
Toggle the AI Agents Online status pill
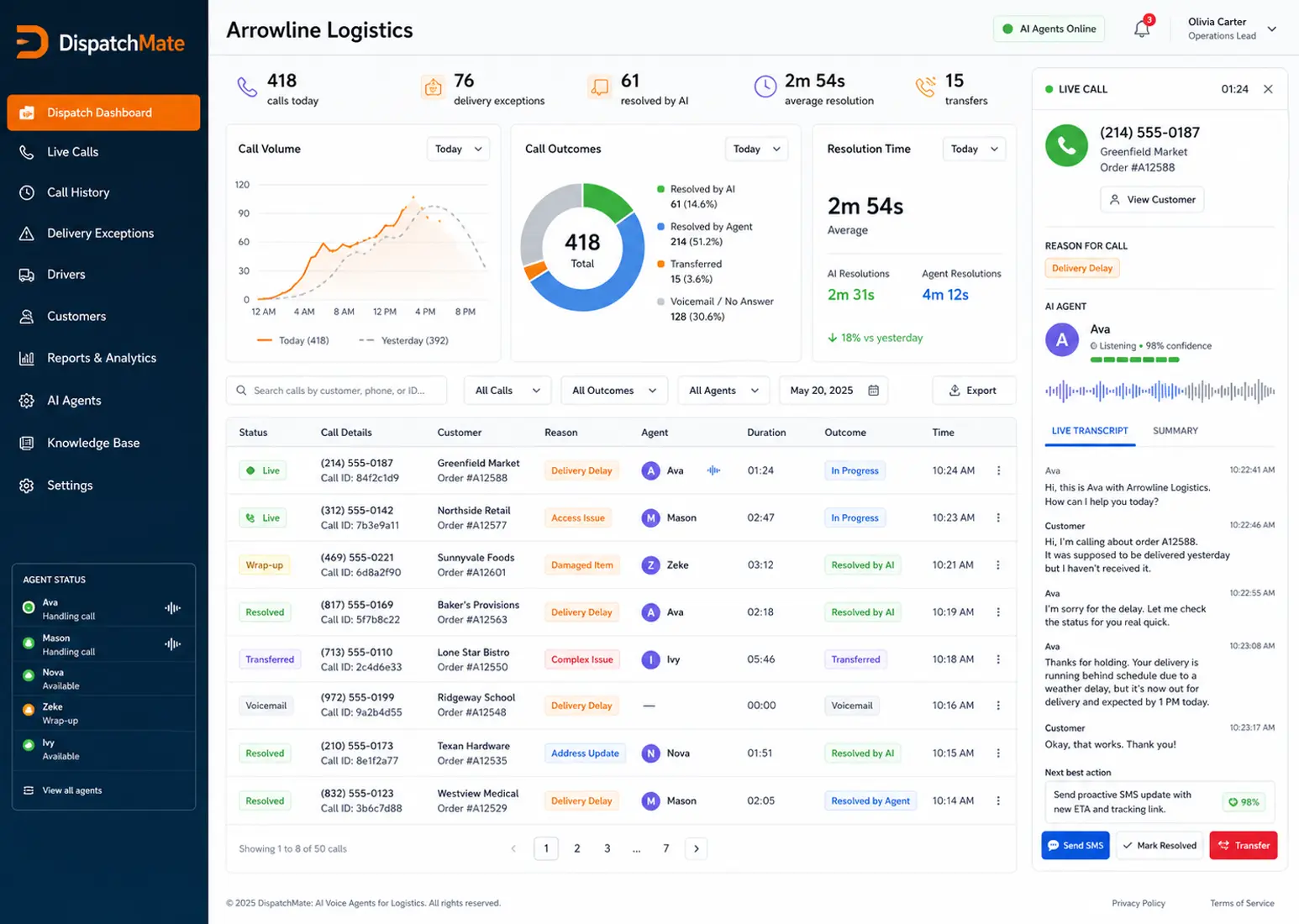click(1049, 29)
